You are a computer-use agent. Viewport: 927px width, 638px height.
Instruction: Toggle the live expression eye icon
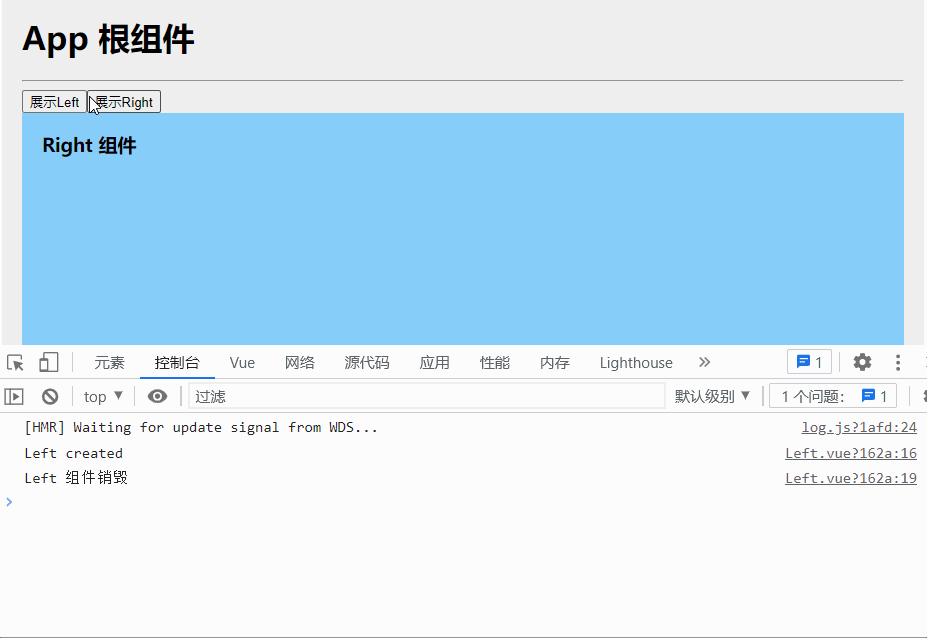pyautogui.click(x=157, y=396)
